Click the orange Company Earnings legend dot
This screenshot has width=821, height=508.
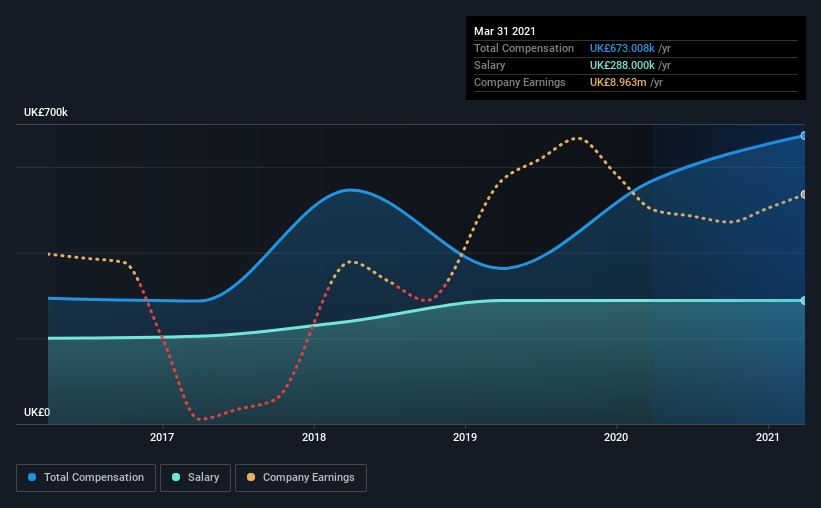tap(251, 477)
